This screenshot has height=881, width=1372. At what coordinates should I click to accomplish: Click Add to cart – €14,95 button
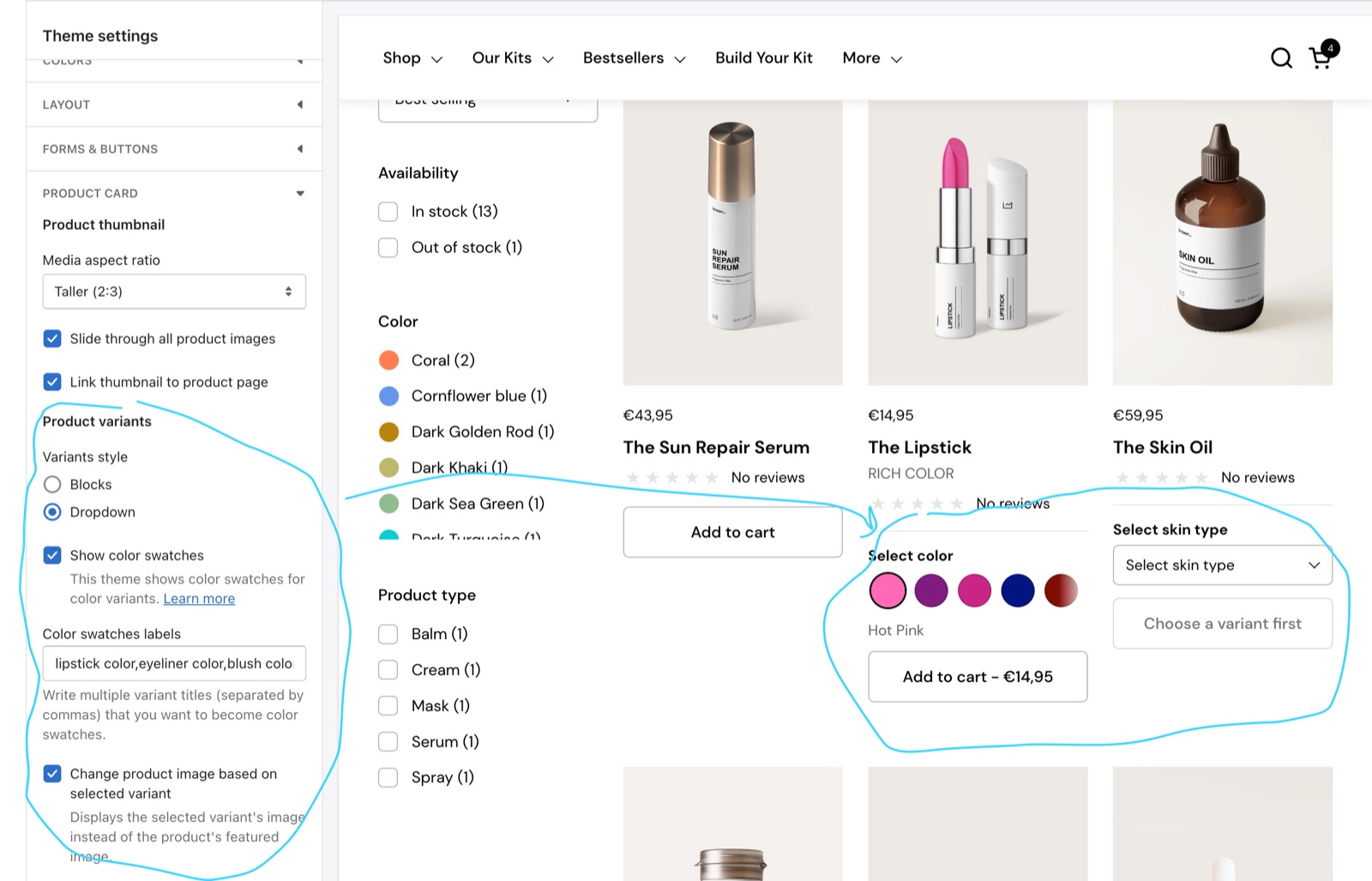click(978, 677)
